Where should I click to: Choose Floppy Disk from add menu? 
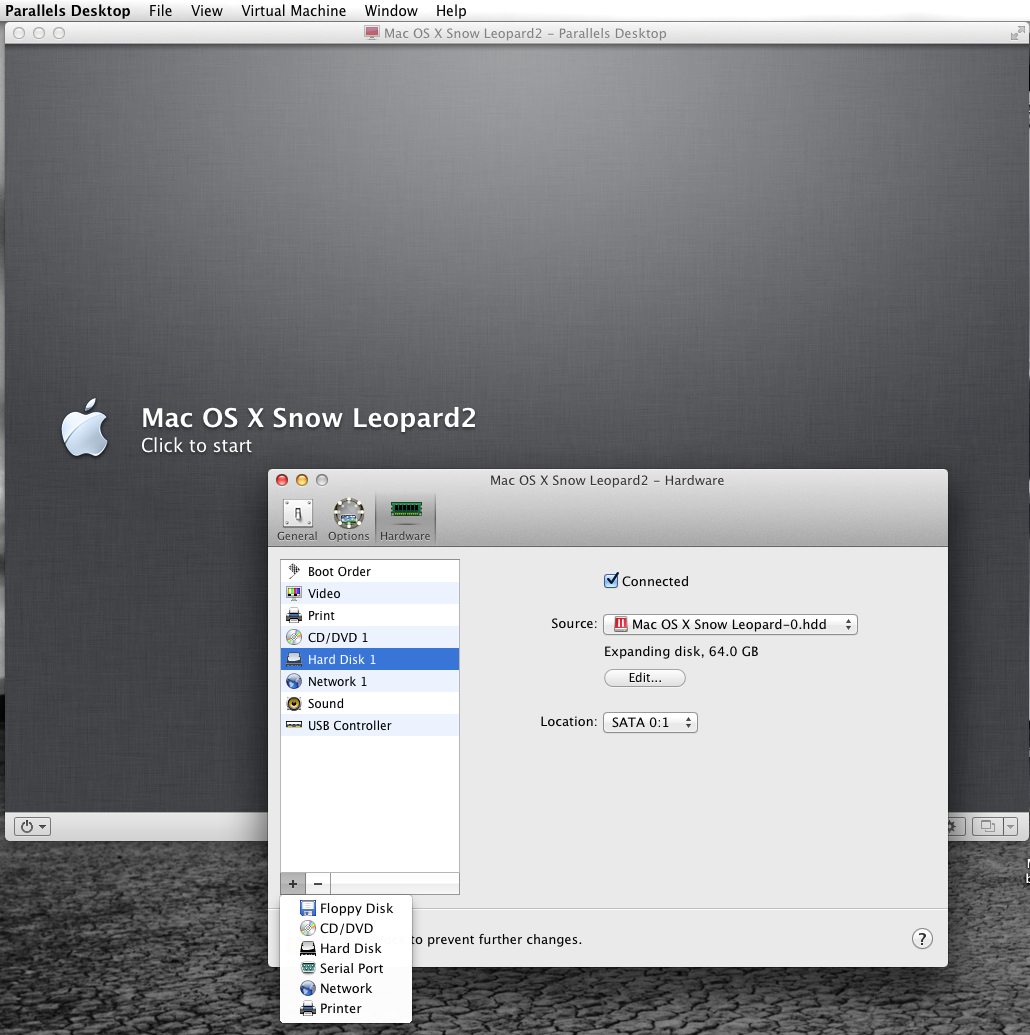coord(346,908)
